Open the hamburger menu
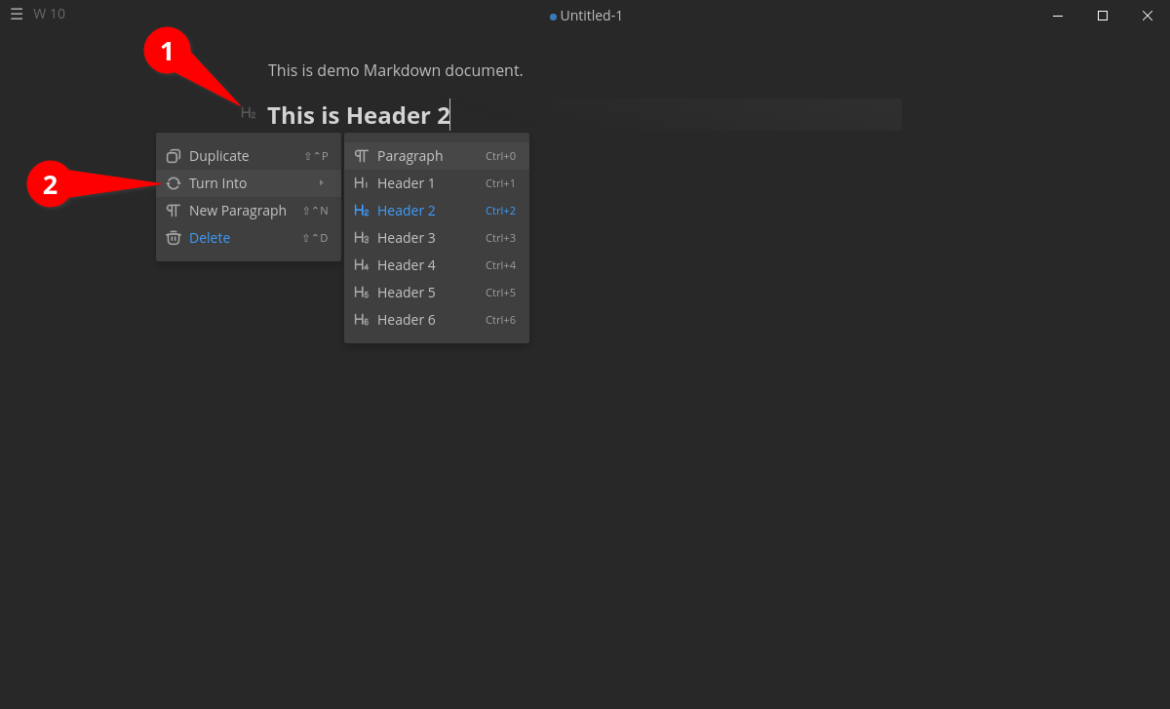Screen dimensions: 1170x709 tap(16, 14)
